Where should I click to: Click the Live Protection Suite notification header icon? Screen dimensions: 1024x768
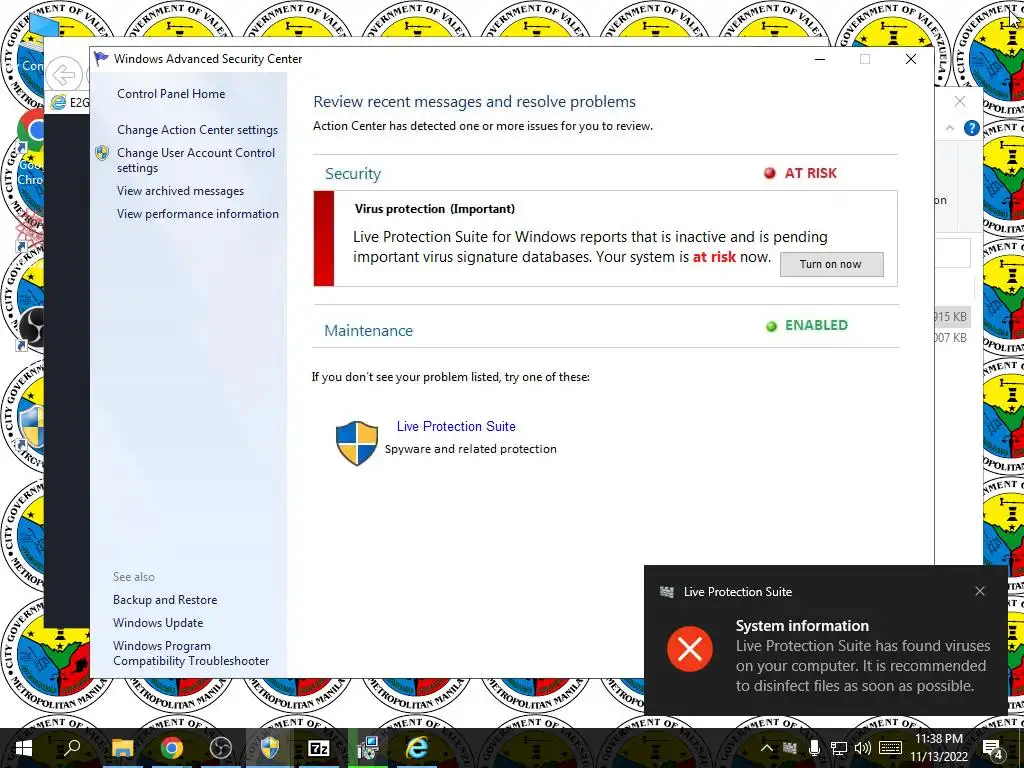point(666,592)
